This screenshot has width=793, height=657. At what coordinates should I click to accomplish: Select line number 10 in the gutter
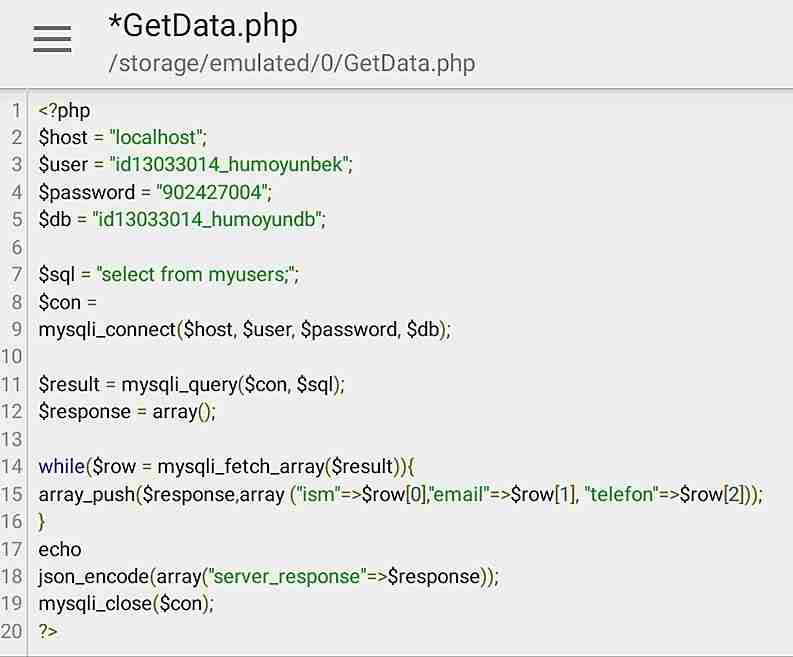pos(11,357)
